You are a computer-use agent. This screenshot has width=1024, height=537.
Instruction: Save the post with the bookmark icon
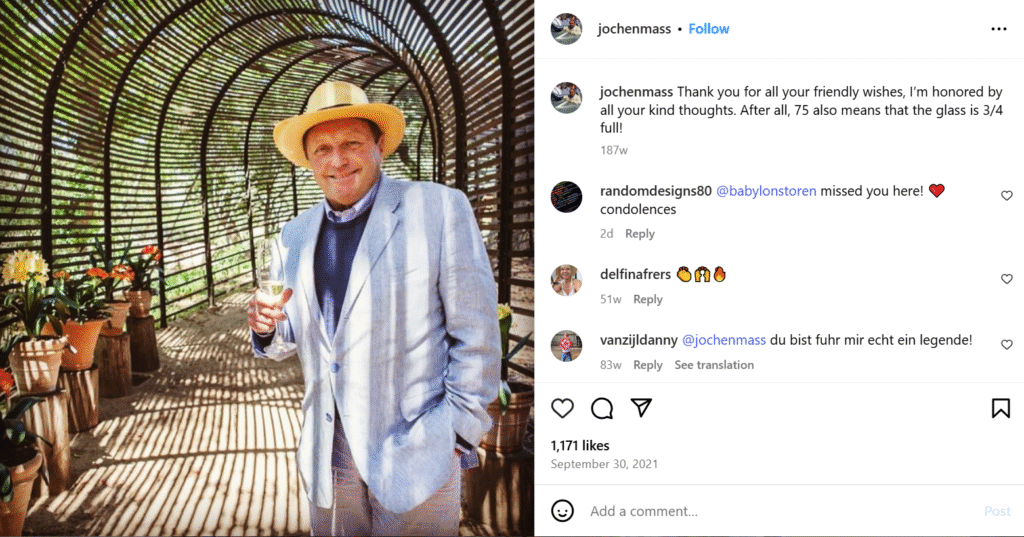pyautogui.click(x=1000, y=408)
